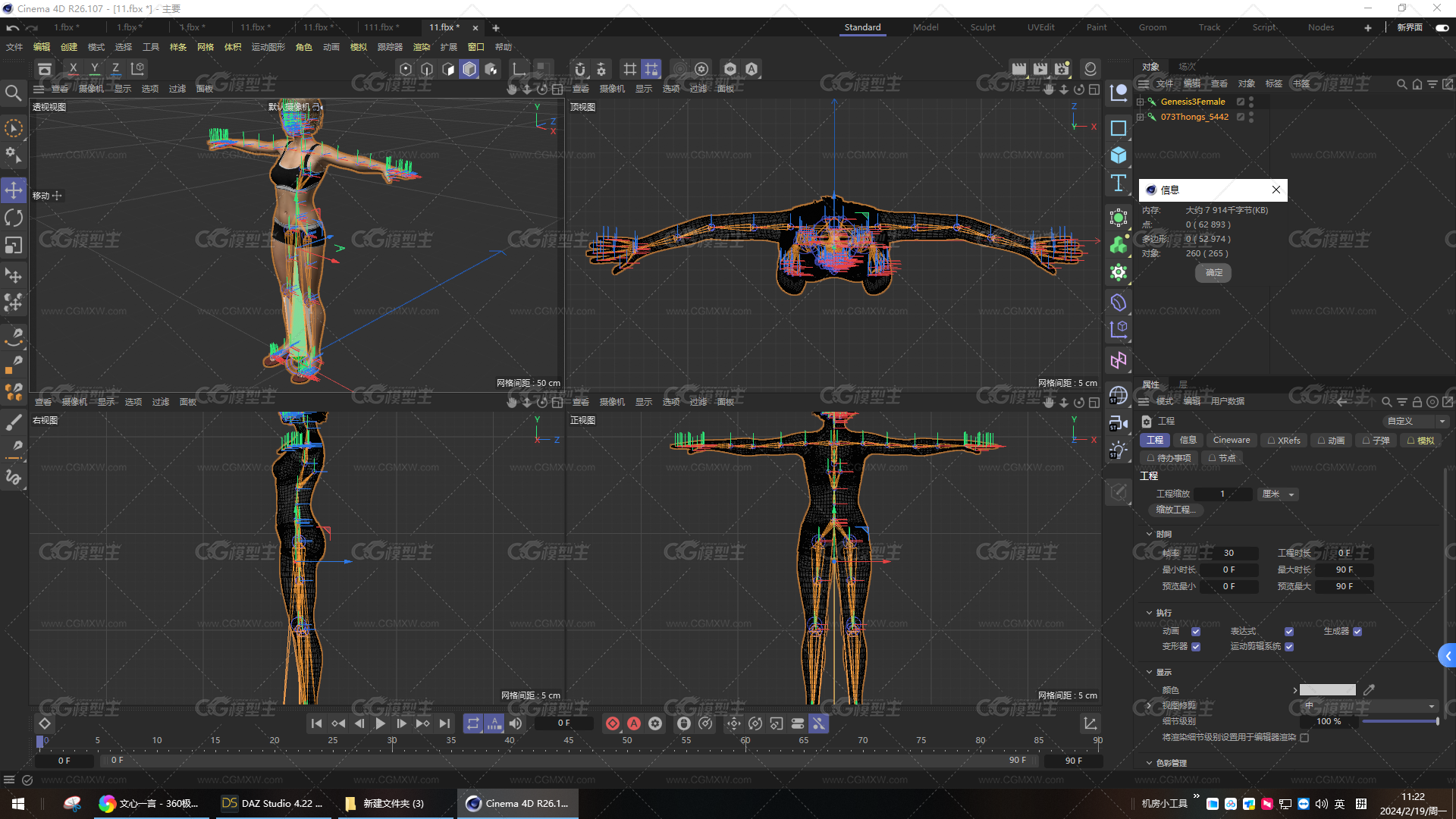Select polygons mode icon in top toolbar
Screen dimensions: 1456x819
pyautogui.click(x=448, y=69)
